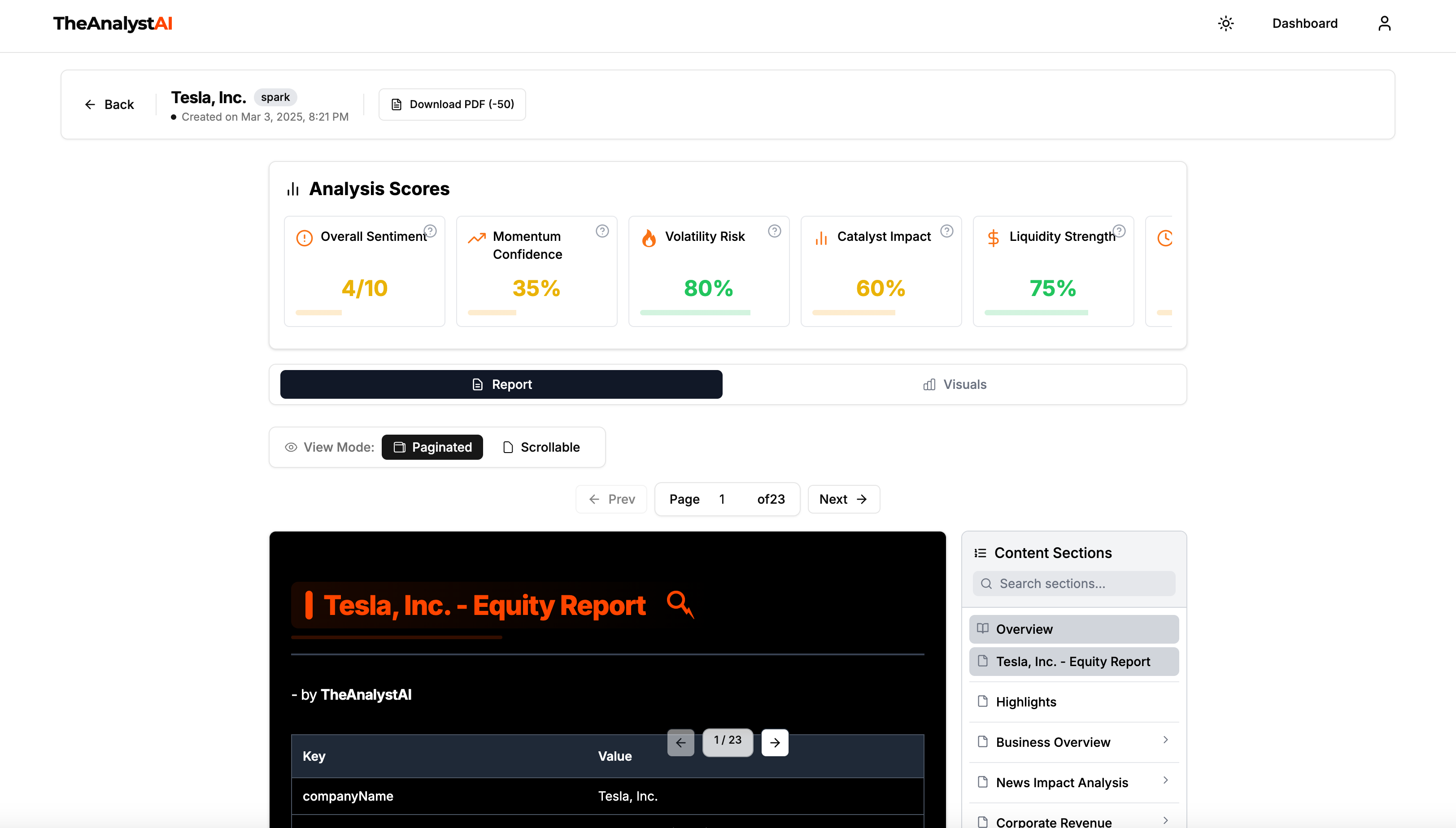Open the Dashboard link
This screenshot has width=1456, height=828.
pyautogui.click(x=1305, y=23)
